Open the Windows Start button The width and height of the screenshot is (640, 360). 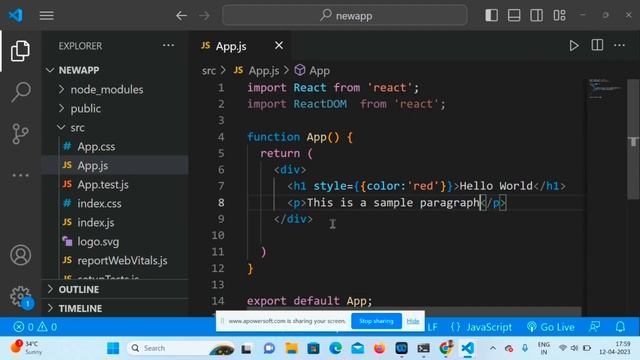tap(113, 348)
